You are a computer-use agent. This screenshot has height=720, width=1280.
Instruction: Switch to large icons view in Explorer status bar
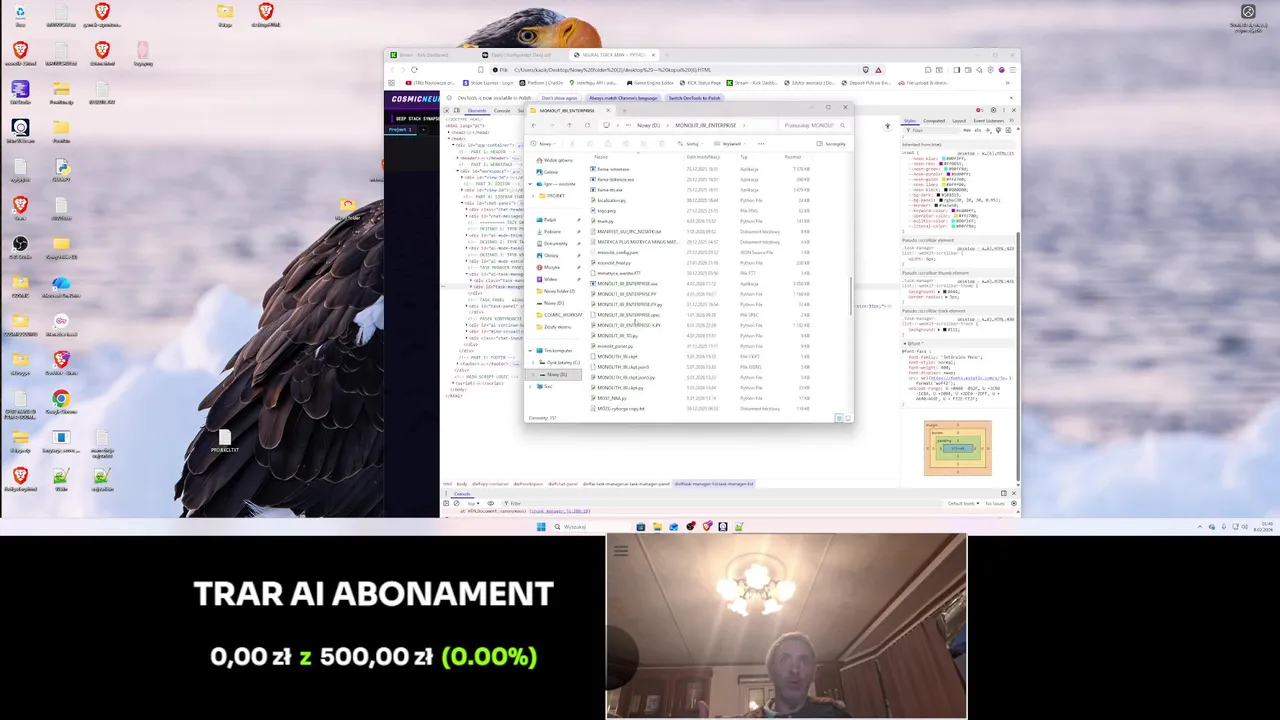(848, 418)
